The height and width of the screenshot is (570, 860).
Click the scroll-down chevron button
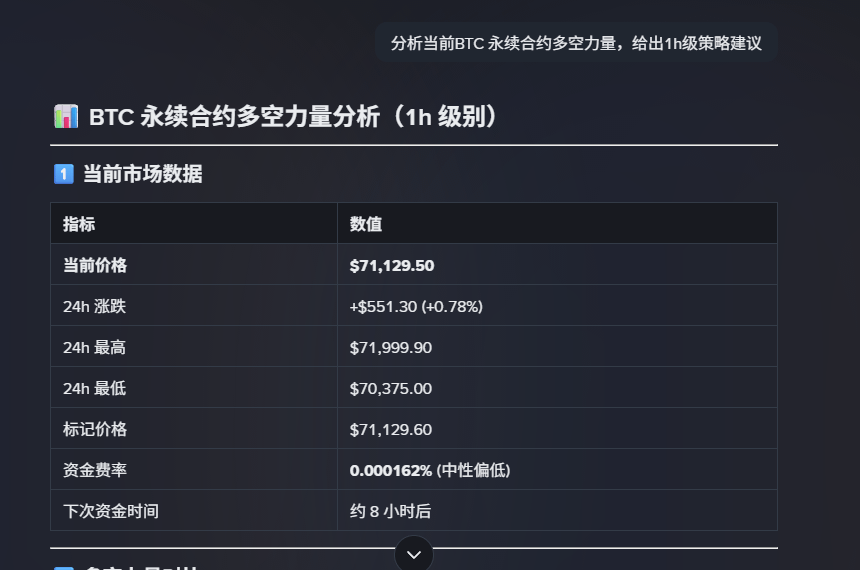coord(414,554)
